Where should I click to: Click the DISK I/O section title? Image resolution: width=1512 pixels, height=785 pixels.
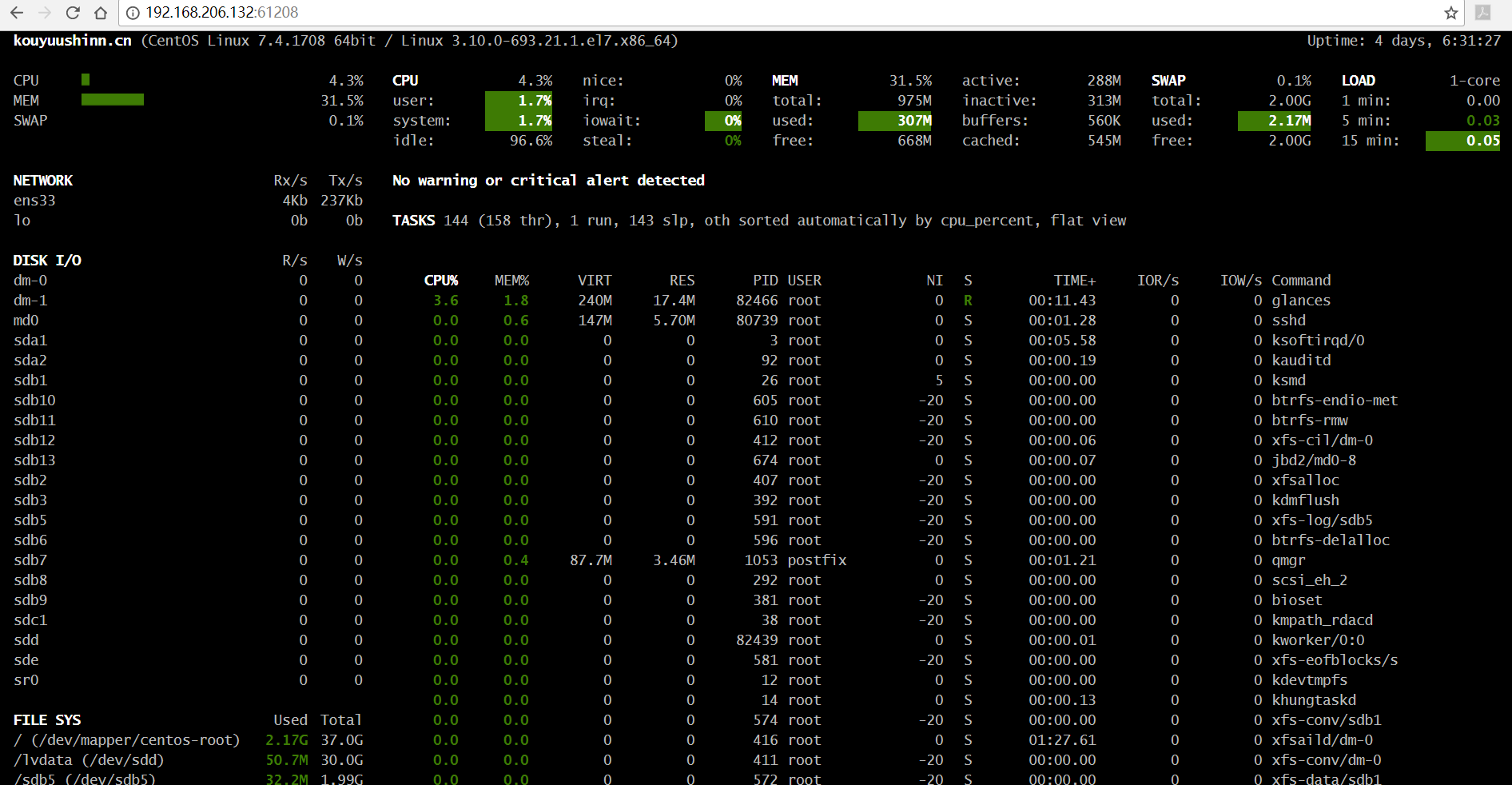pyautogui.click(x=47, y=261)
